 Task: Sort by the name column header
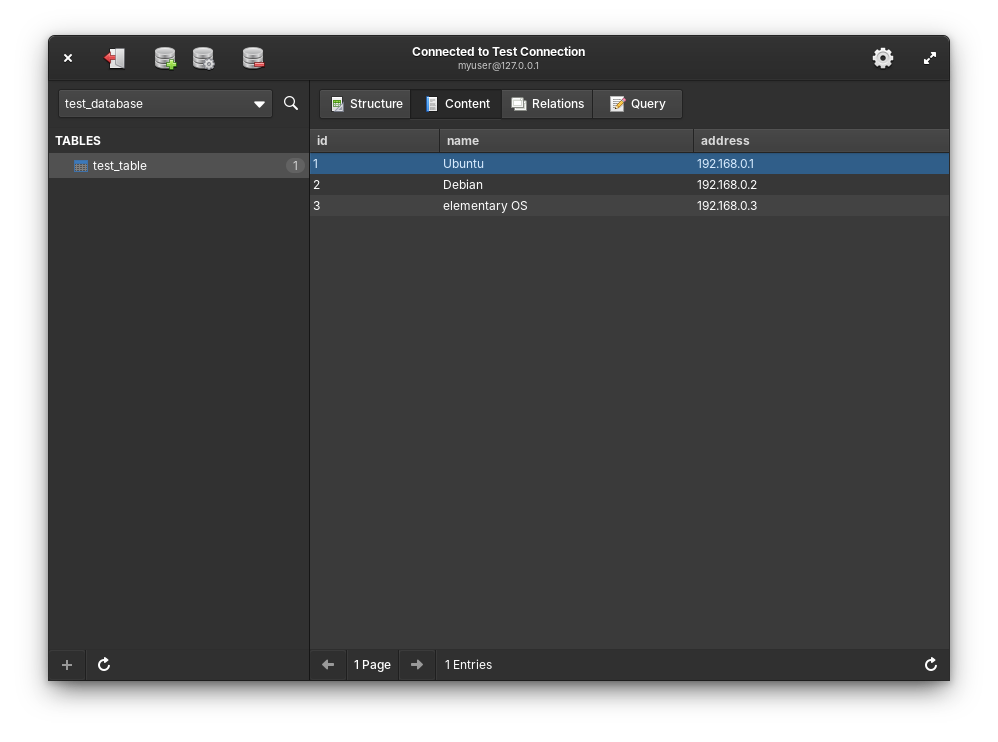click(565, 141)
